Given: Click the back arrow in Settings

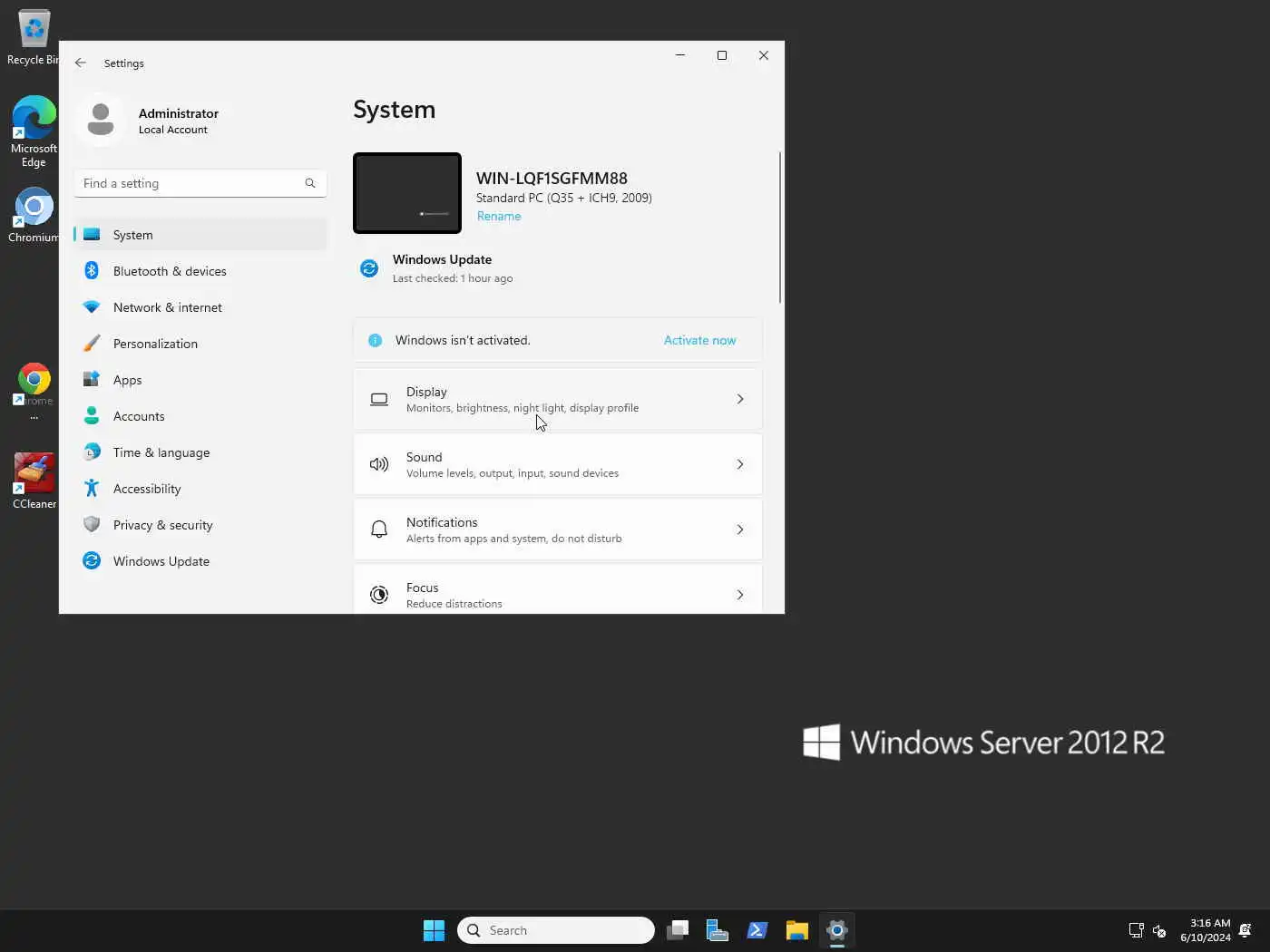Looking at the screenshot, I should [81, 63].
